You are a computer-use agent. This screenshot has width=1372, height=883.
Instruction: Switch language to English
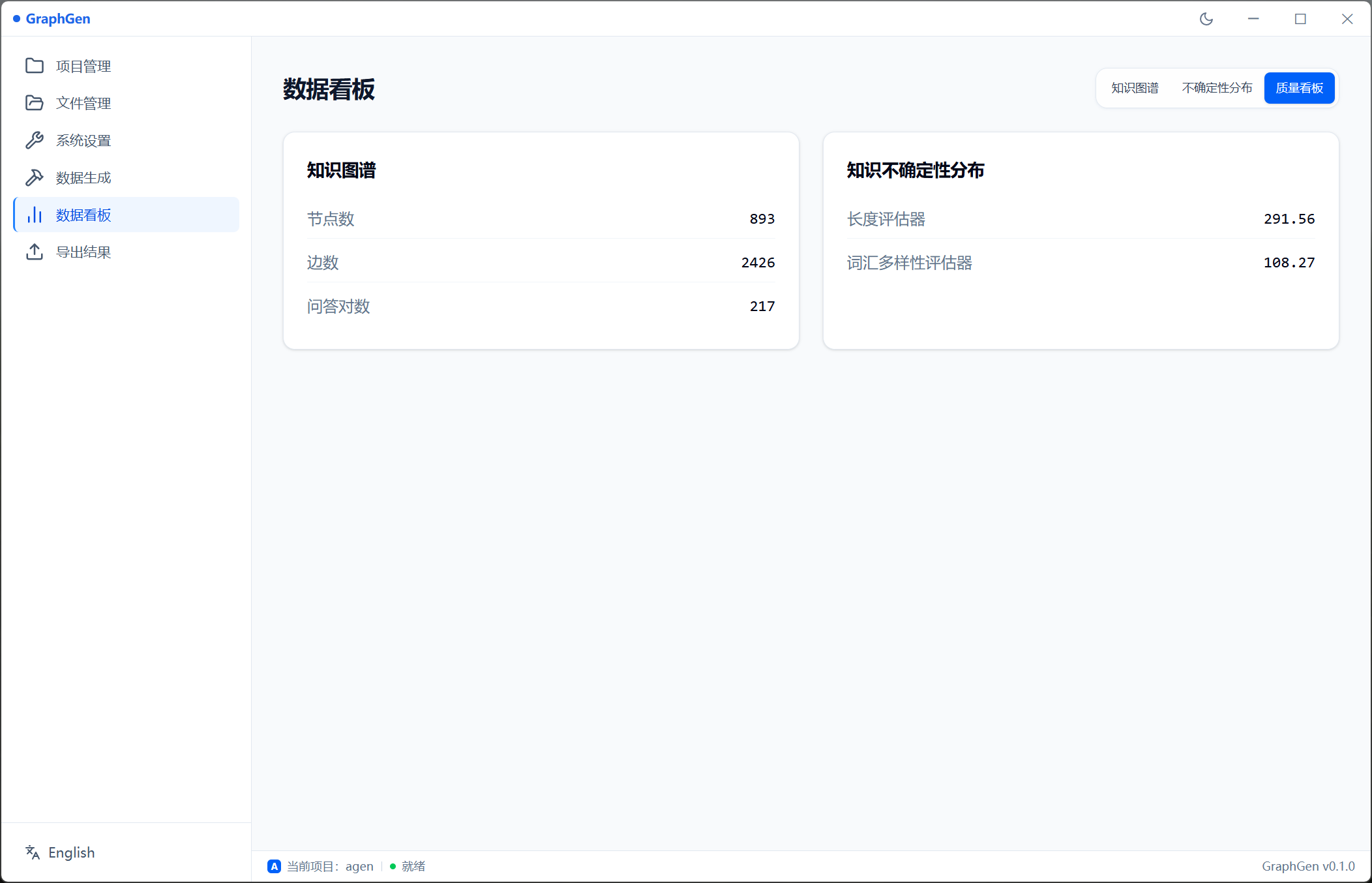71,852
